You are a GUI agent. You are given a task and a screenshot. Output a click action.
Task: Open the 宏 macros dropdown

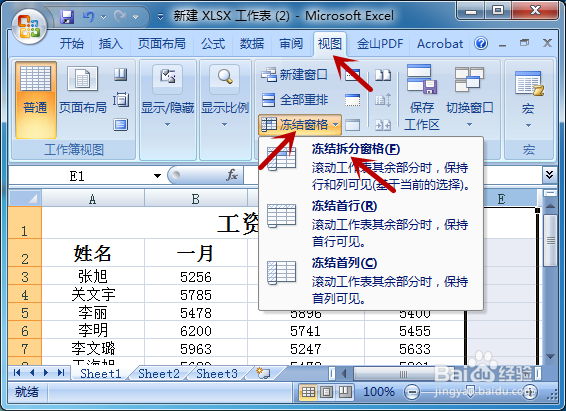point(528,100)
